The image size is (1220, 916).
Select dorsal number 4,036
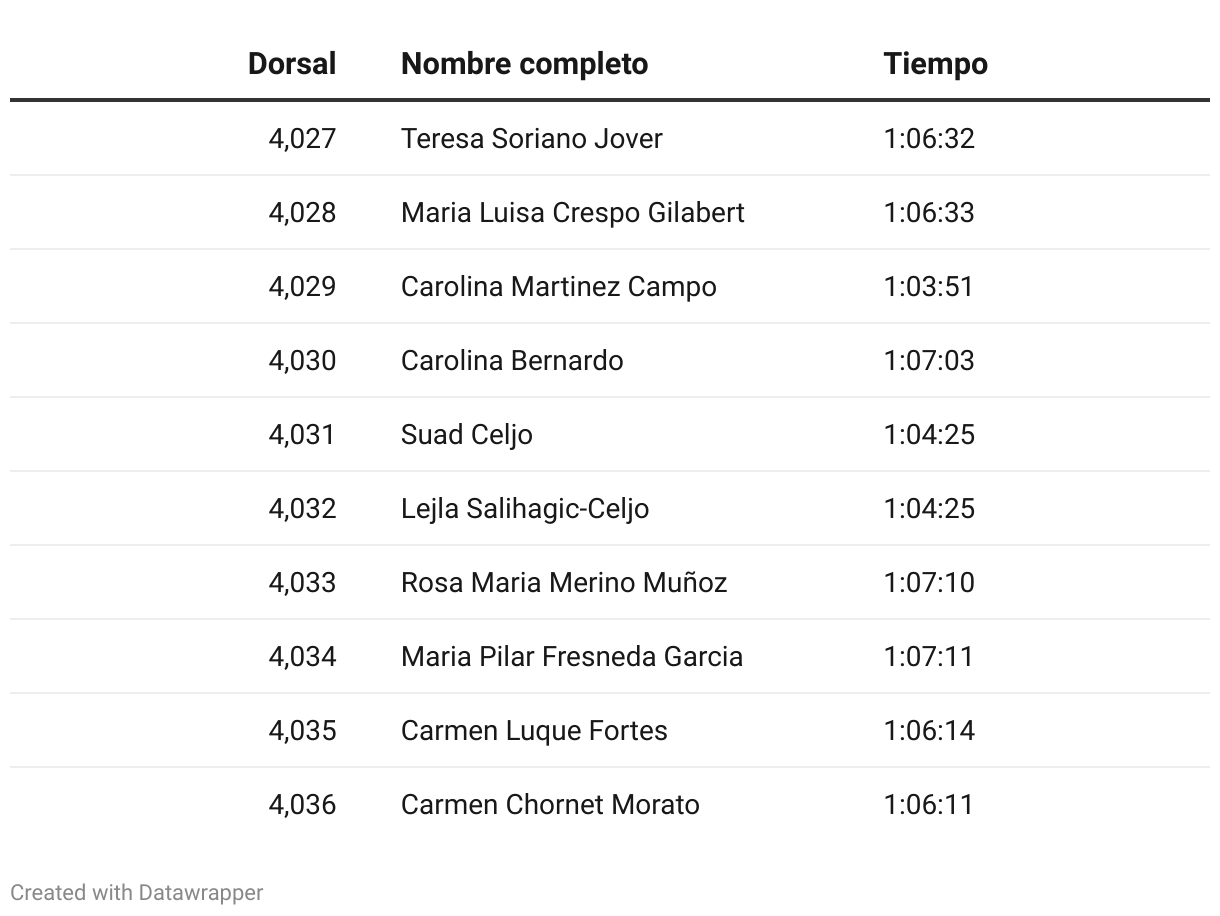302,804
